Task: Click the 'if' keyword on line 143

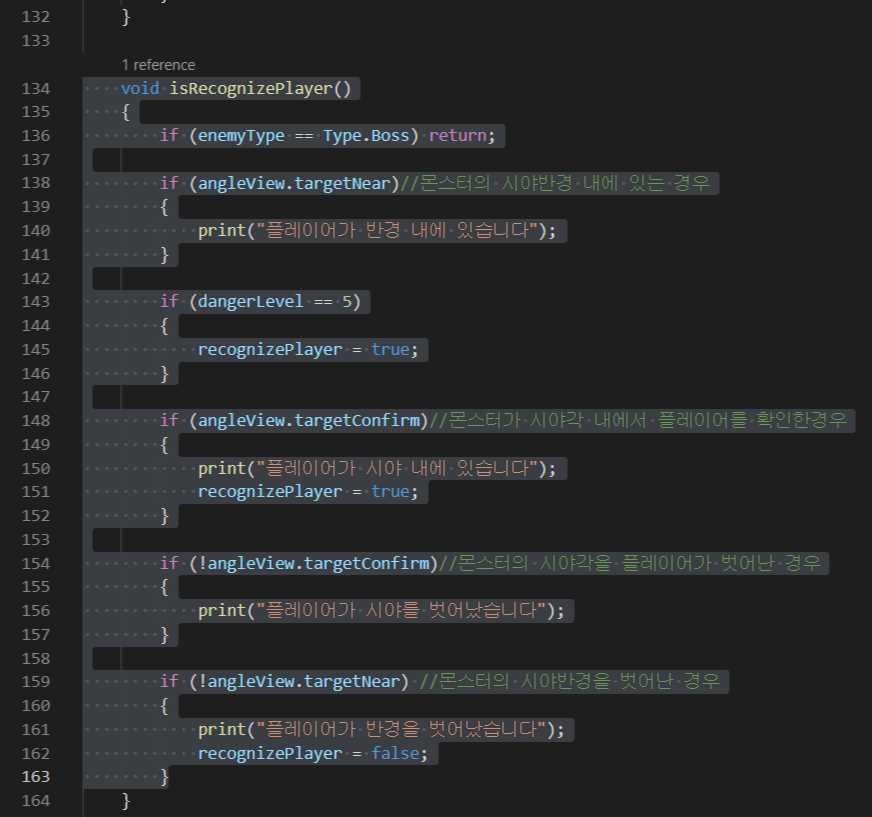Action: click(169, 301)
